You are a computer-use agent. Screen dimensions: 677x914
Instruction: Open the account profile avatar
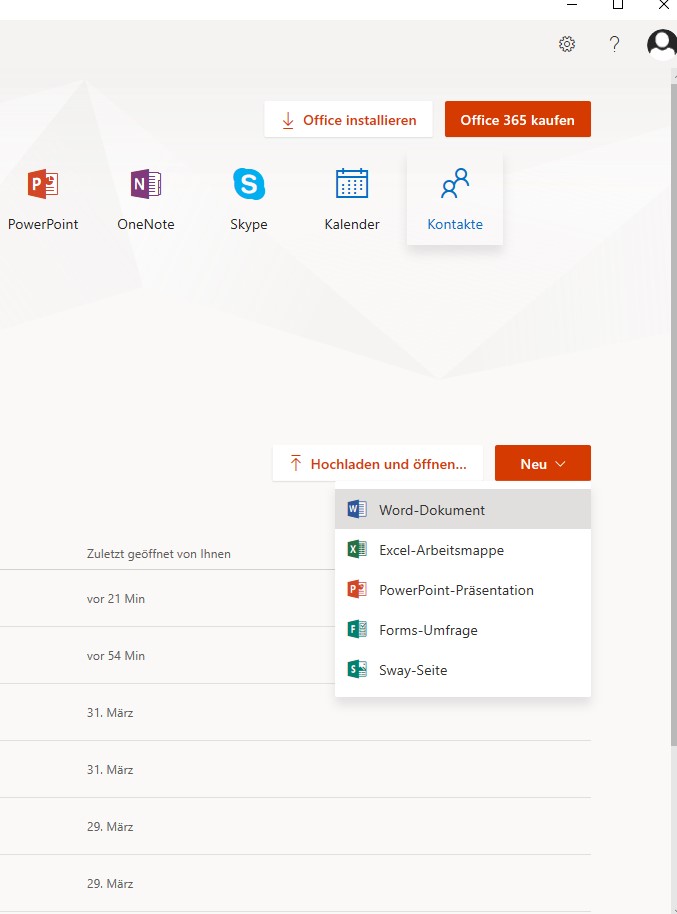[662, 44]
